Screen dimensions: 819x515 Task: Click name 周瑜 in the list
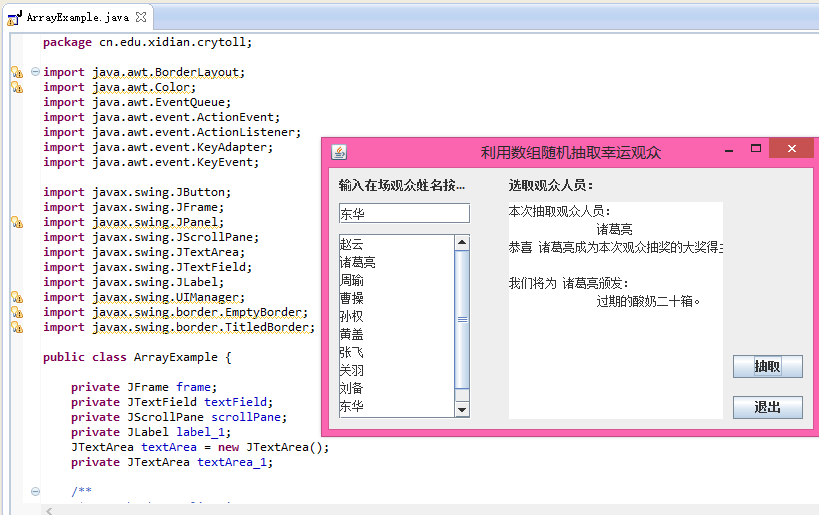point(352,280)
